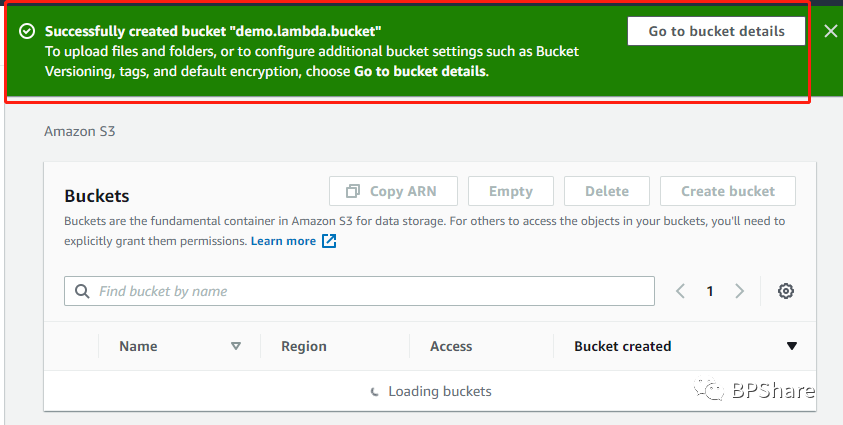Click the Access column header
Image resolution: width=843 pixels, height=425 pixels.
[451, 346]
